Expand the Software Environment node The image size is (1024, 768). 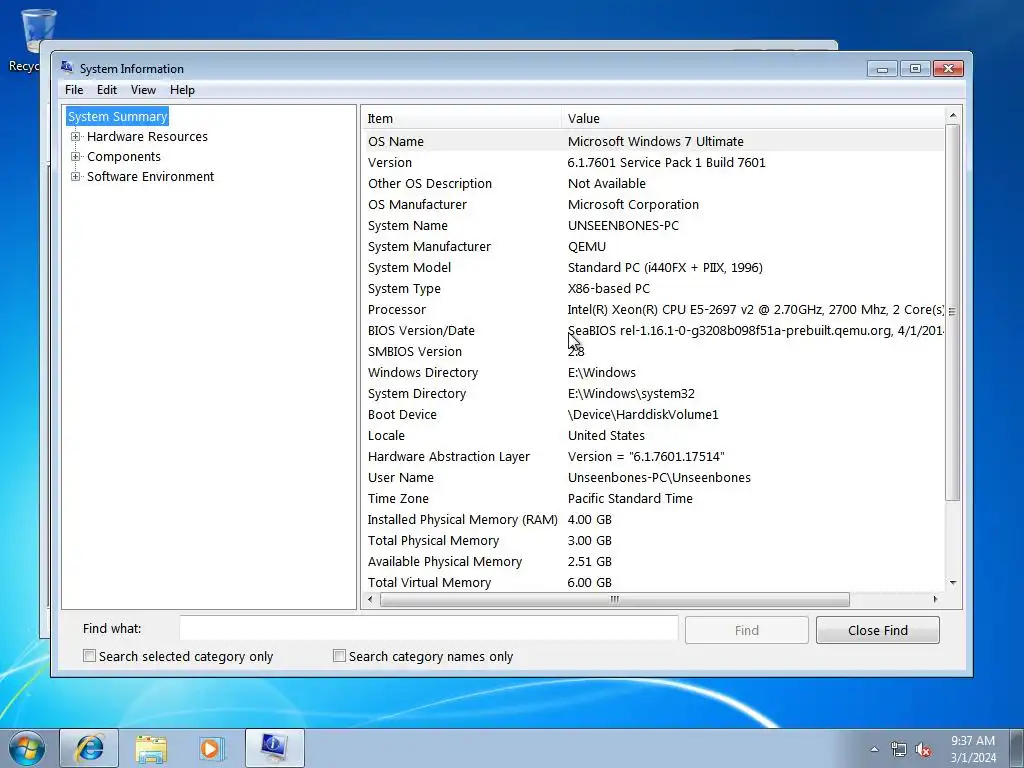[75, 176]
